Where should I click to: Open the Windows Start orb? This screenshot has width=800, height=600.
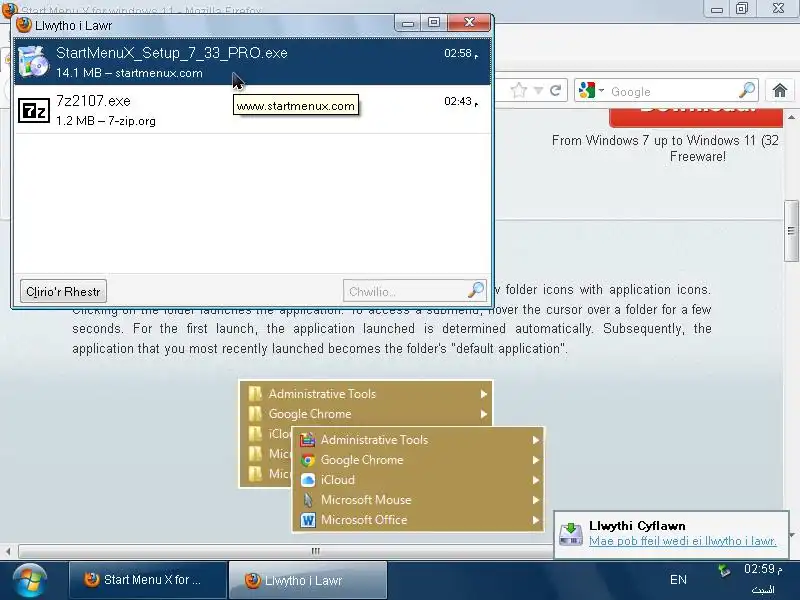(30, 581)
